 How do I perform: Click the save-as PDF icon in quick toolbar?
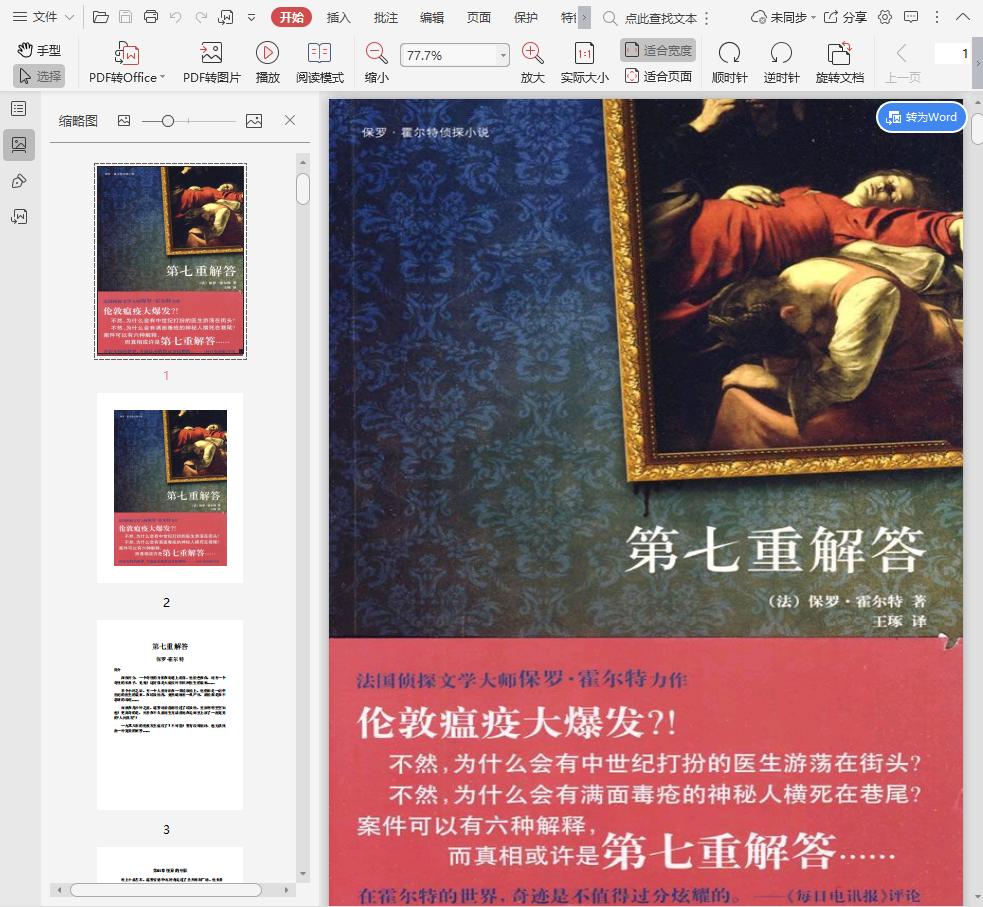tap(226, 17)
